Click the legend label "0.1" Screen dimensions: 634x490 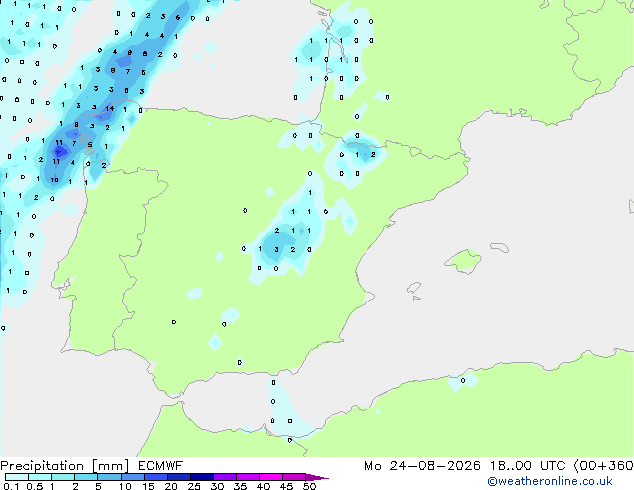coord(11,486)
